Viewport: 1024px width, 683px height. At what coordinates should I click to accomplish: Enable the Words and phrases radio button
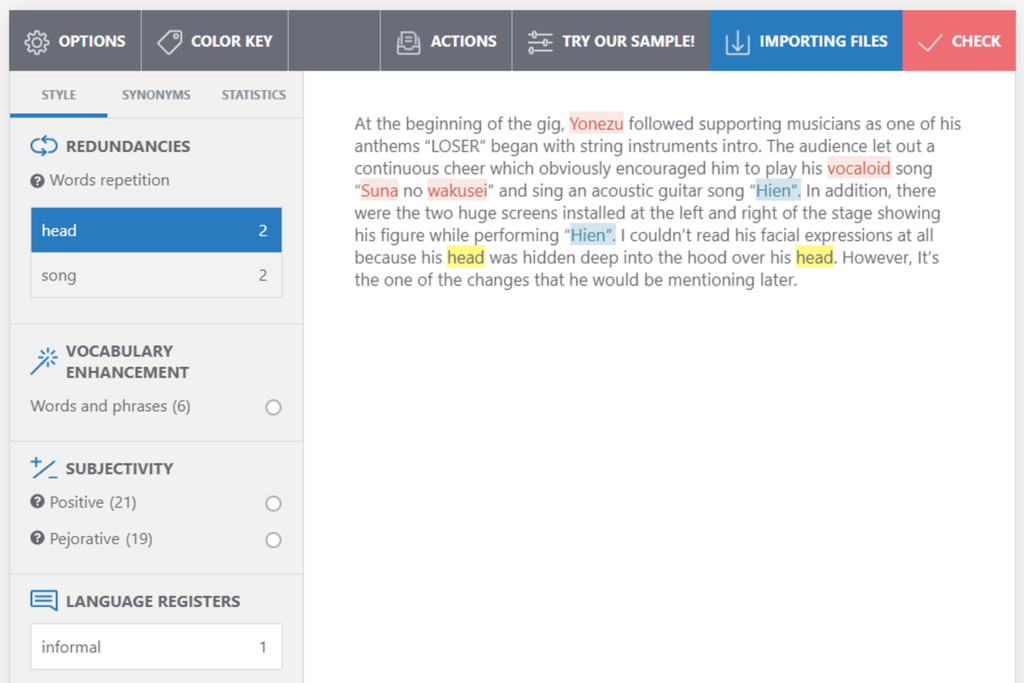click(273, 407)
